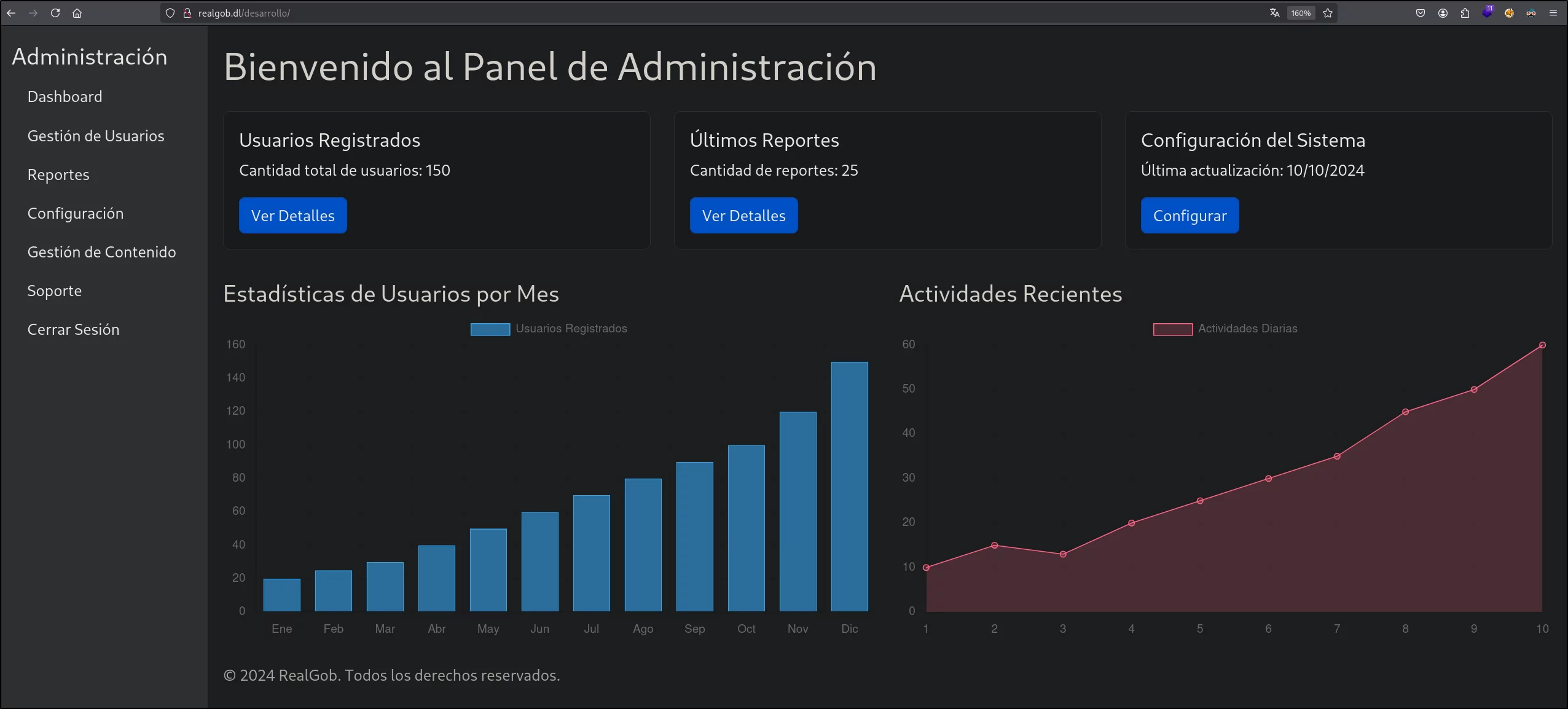1568x709 pixels.
Task: Open the Firefox hamburger menu
Action: 1553,13
